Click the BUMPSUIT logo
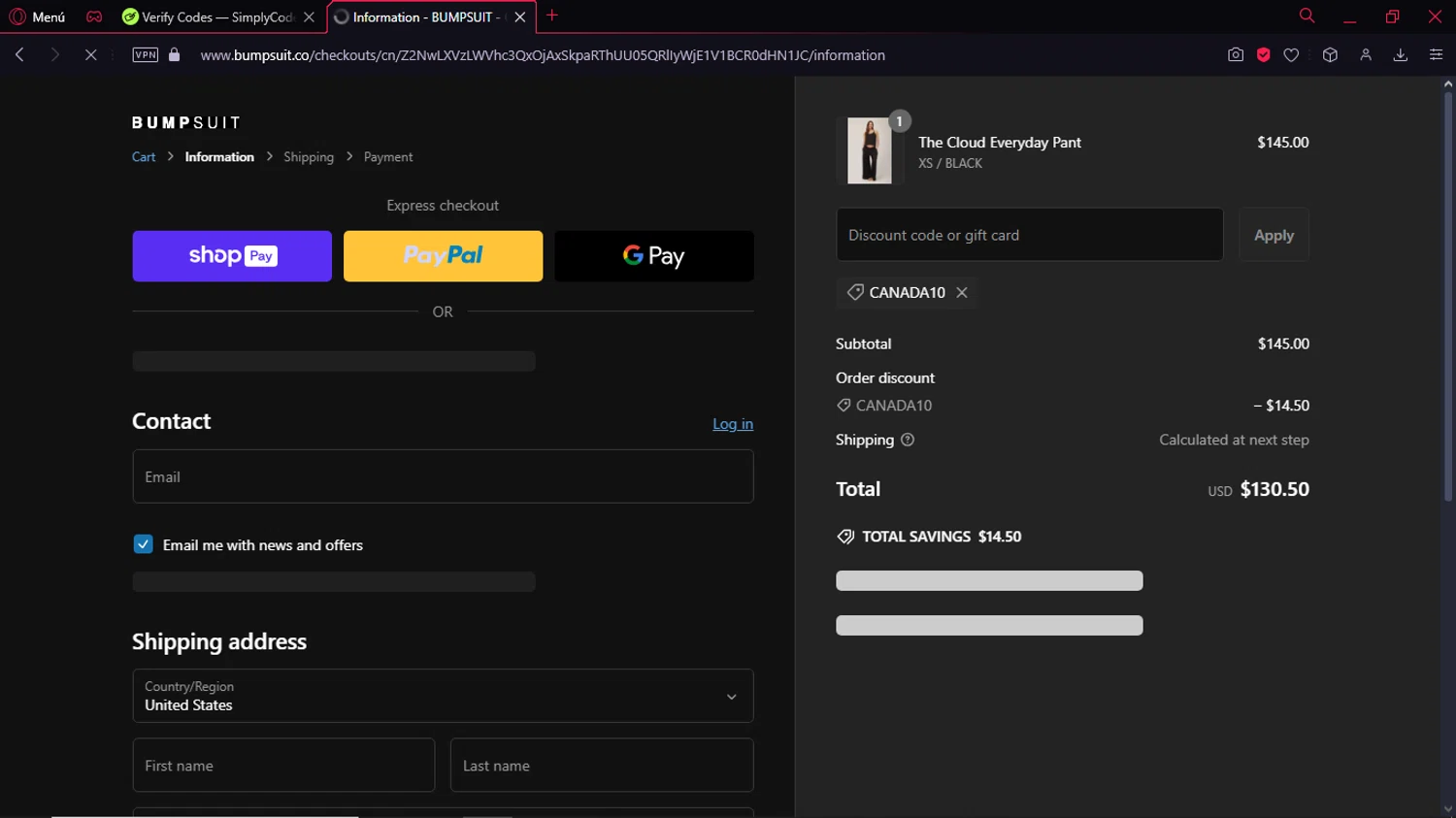Viewport: 1456px width, 818px height. 186,122
